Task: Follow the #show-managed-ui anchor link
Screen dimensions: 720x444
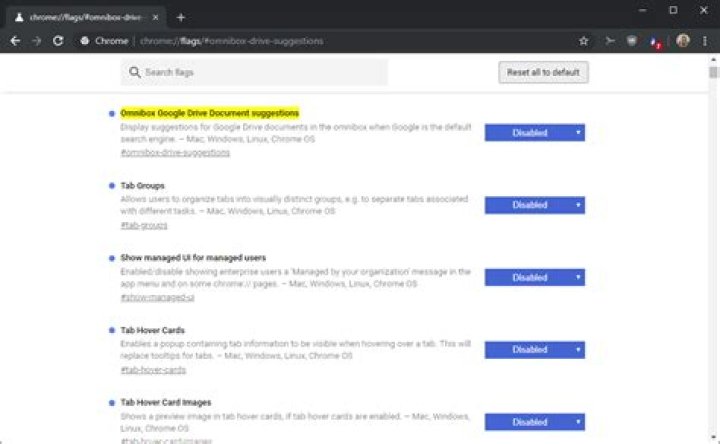Action: pyautogui.click(x=157, y=297)
